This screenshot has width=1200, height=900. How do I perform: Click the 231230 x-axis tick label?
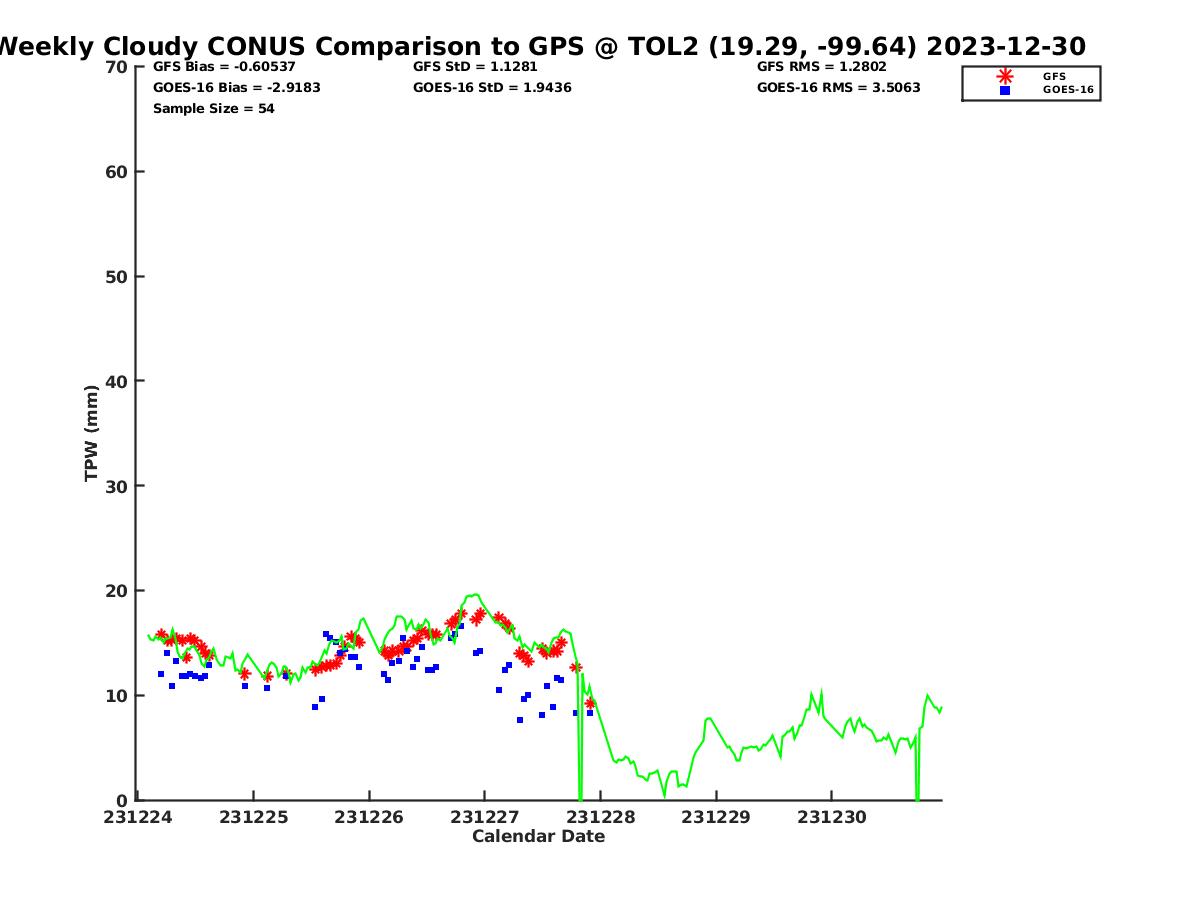pyautogui.click(x=831, y=817)
